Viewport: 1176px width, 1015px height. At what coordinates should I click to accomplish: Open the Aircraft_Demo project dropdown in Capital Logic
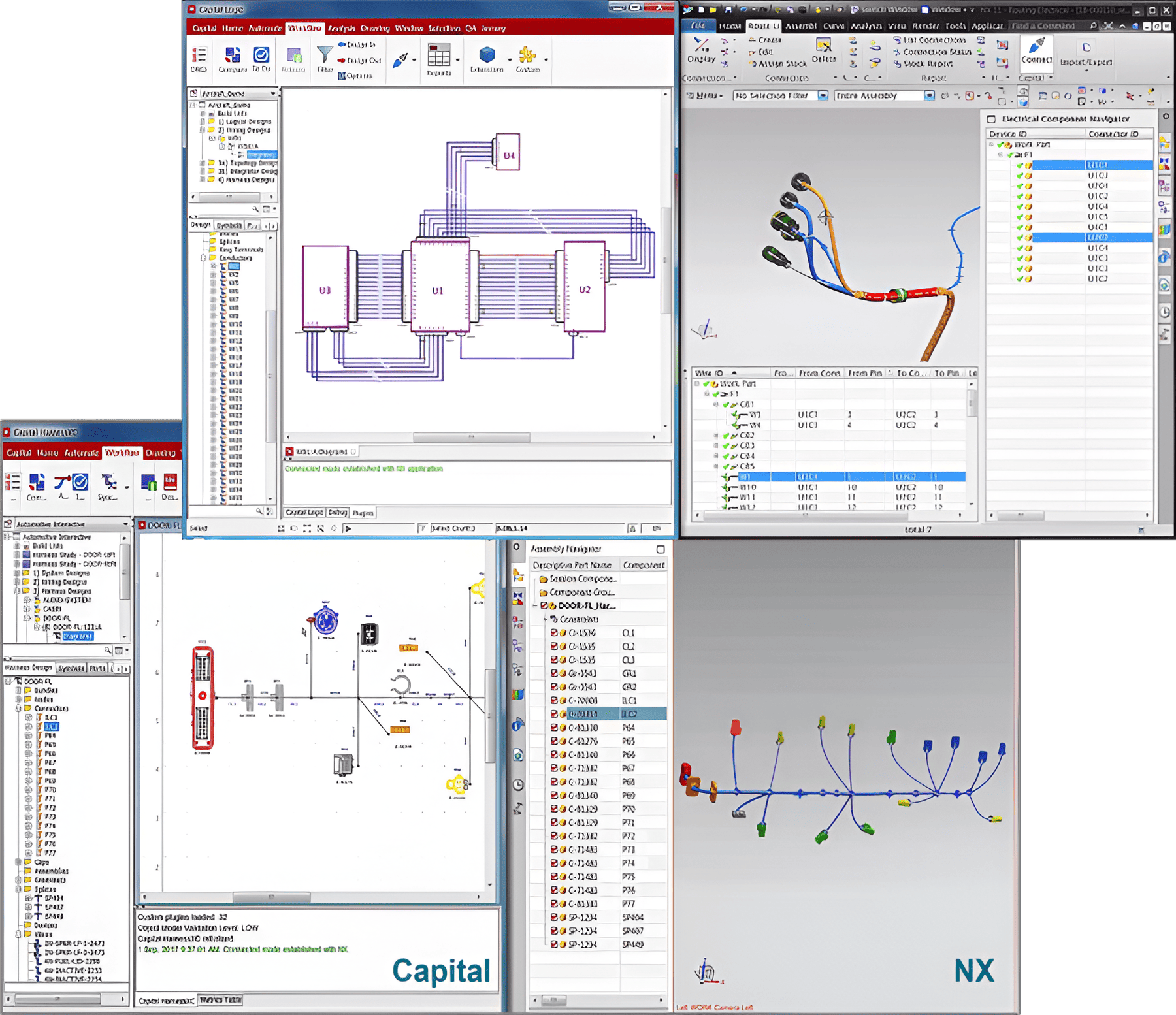click(274, 93)
